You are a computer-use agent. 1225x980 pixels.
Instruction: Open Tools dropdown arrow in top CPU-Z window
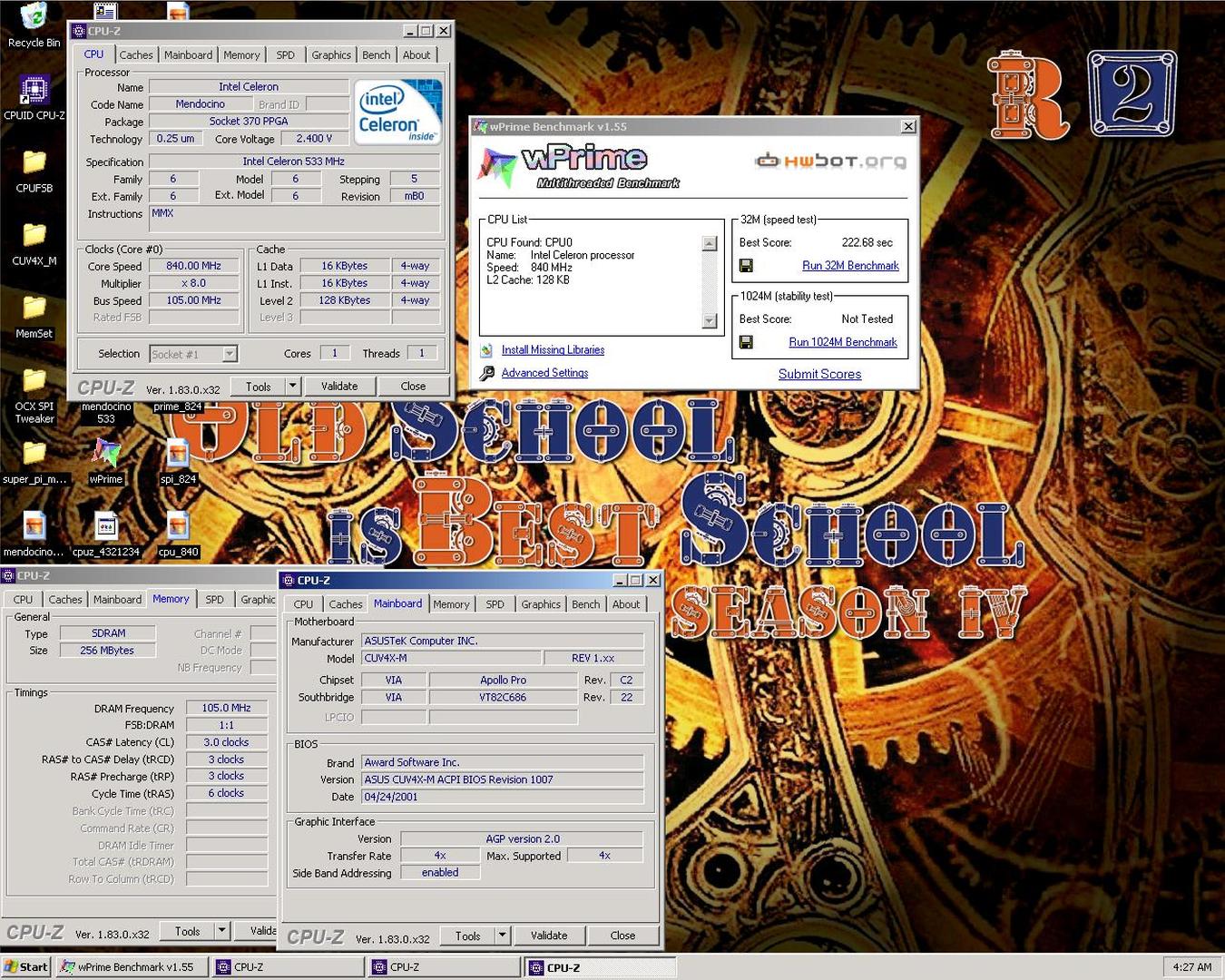(x=292, y=387)
